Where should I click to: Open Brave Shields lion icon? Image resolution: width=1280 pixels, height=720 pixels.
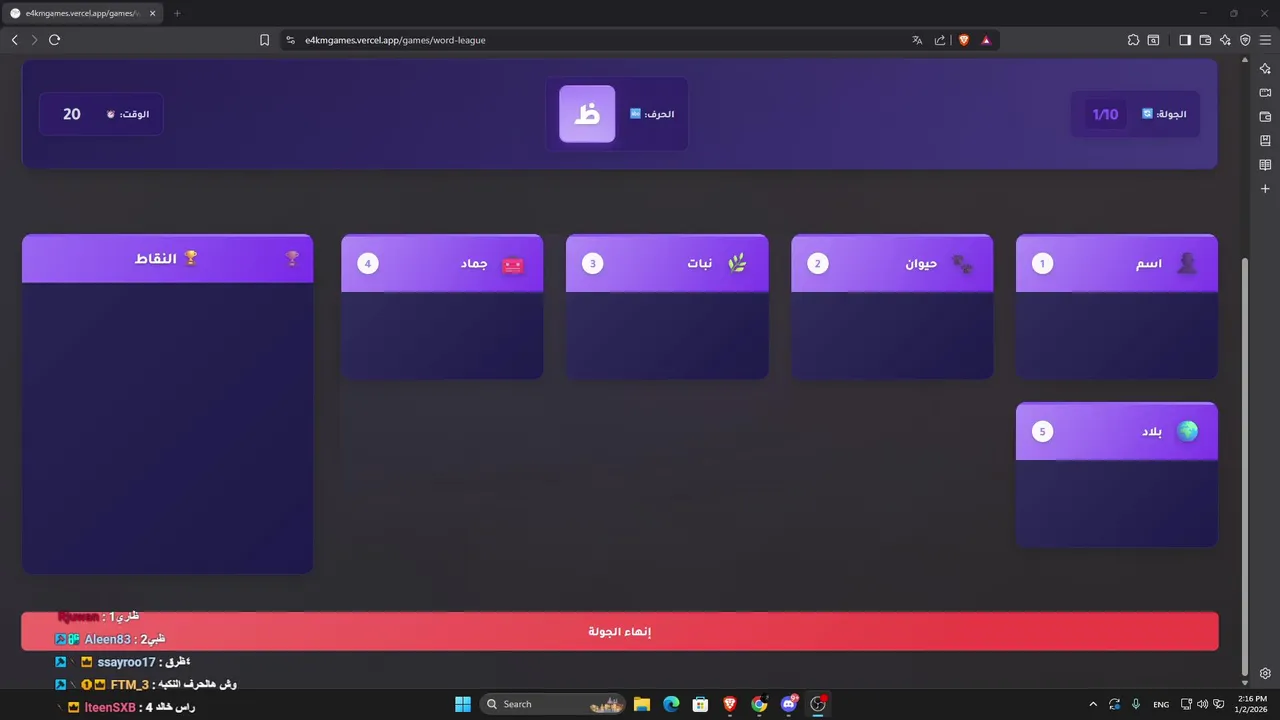tap(964, 40)
